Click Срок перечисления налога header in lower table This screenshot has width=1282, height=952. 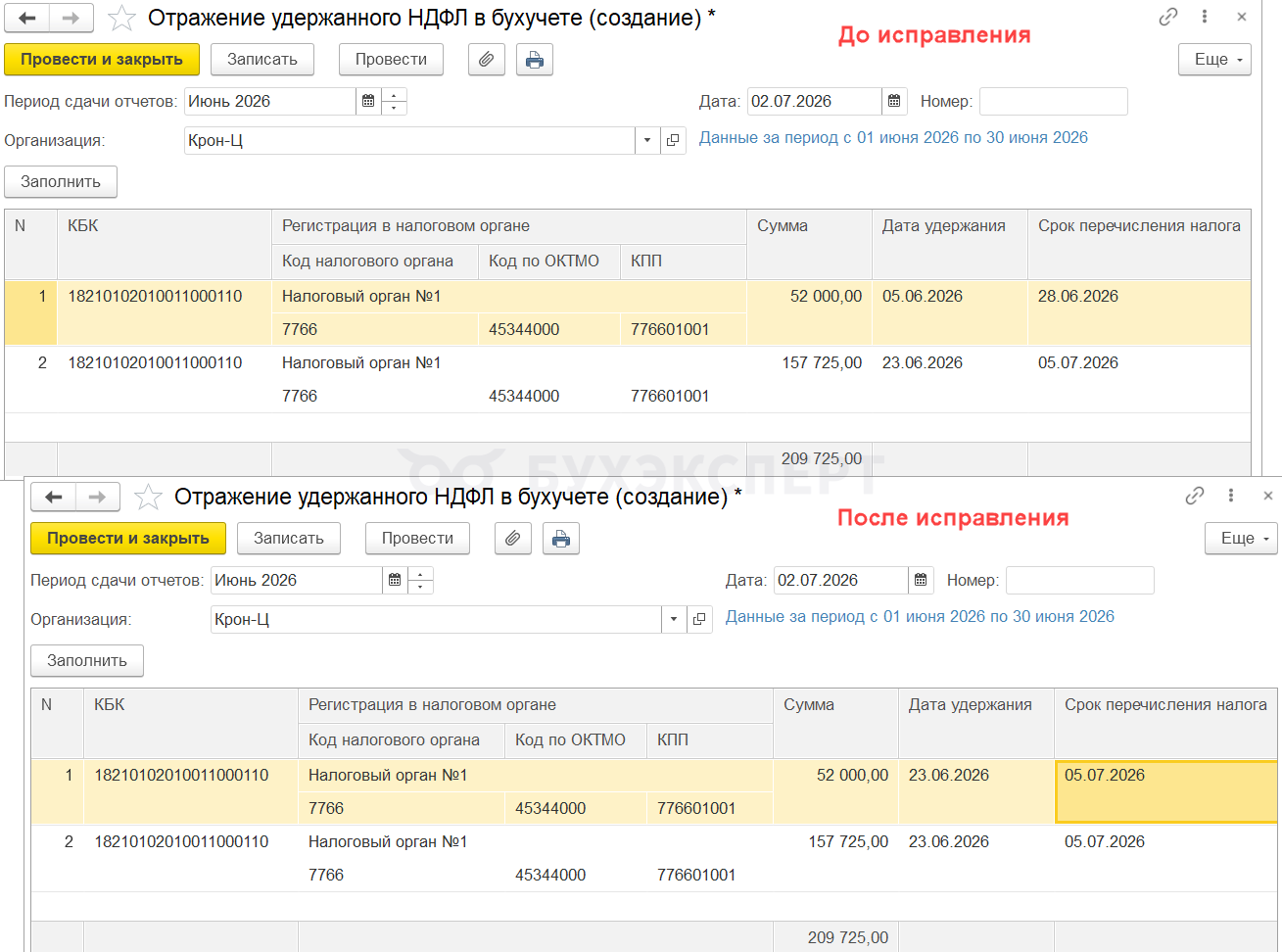(x=1165, y=723)
